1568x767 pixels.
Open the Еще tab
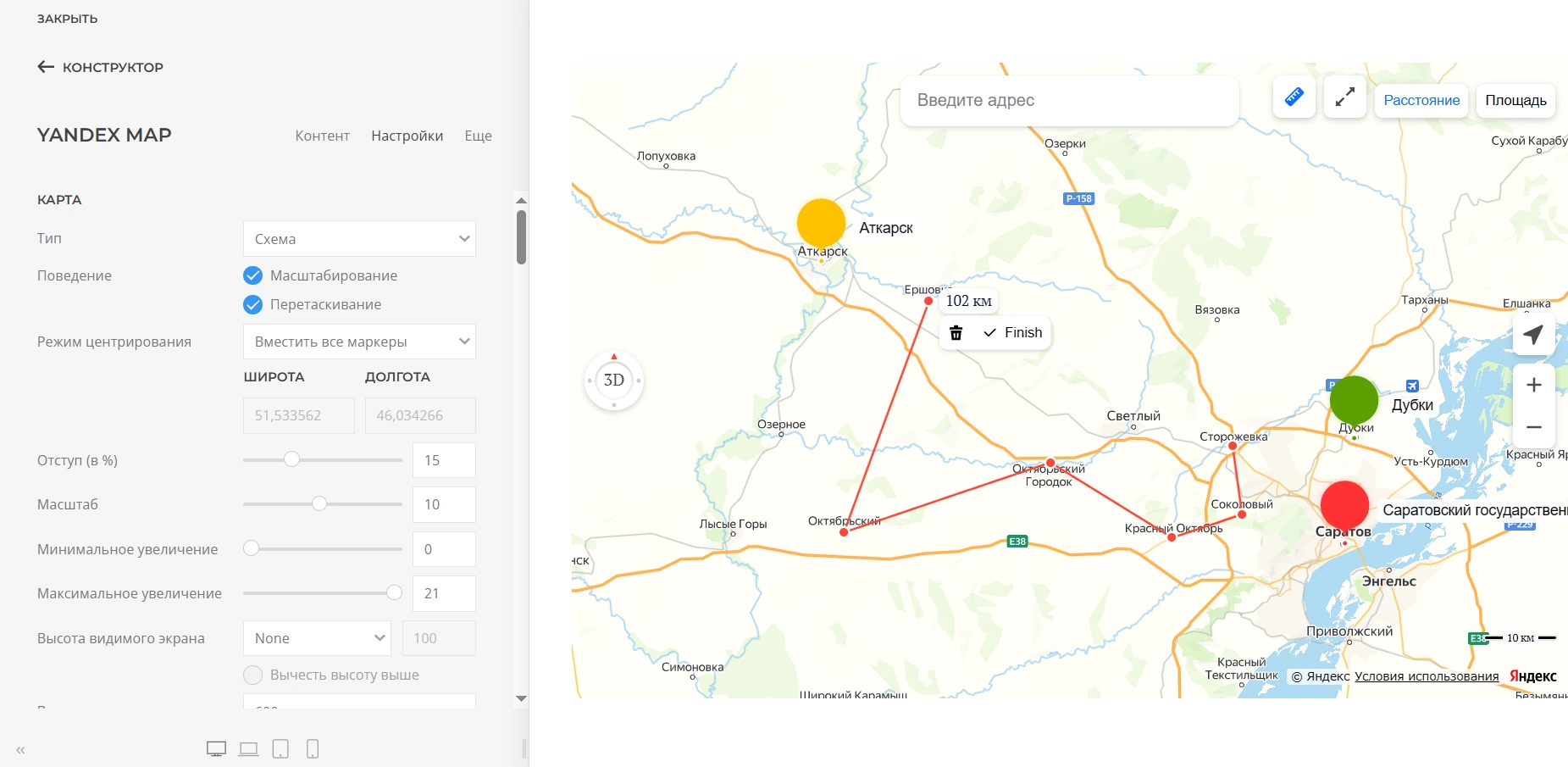point(478,136)
